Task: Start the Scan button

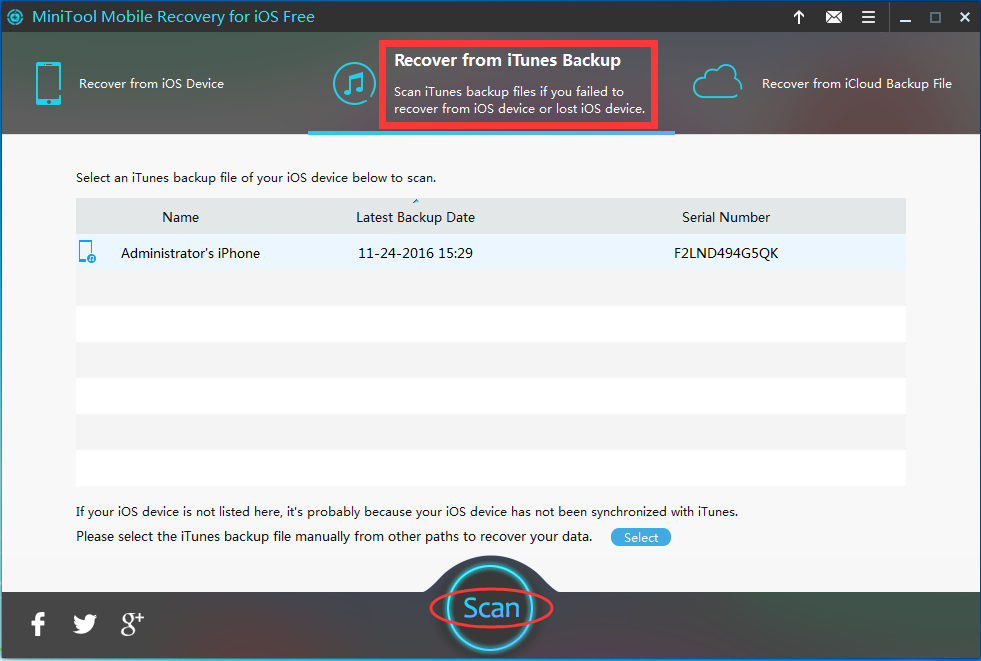Action: 491,608
